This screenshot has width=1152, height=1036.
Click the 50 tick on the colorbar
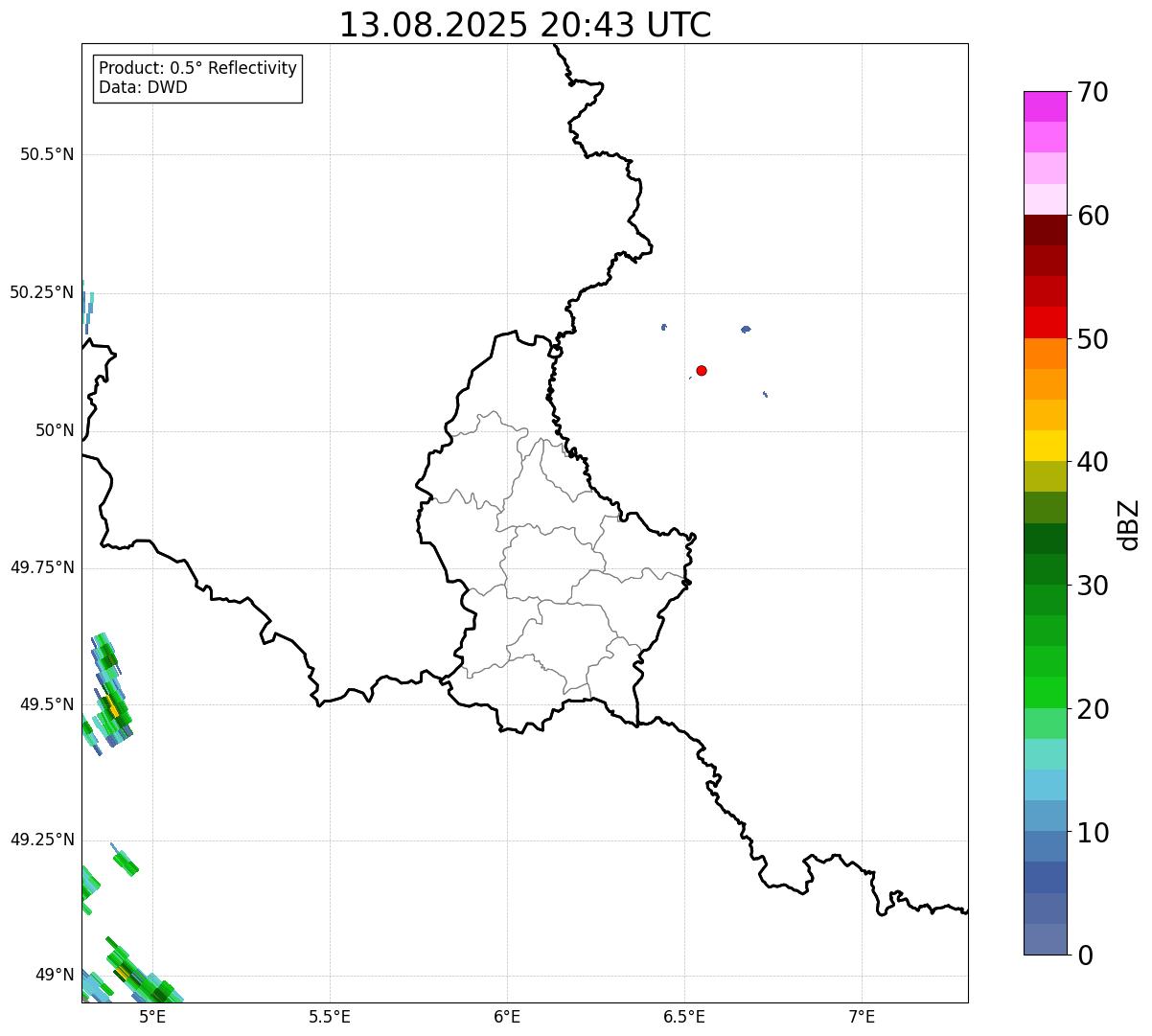pos(1093,339)
